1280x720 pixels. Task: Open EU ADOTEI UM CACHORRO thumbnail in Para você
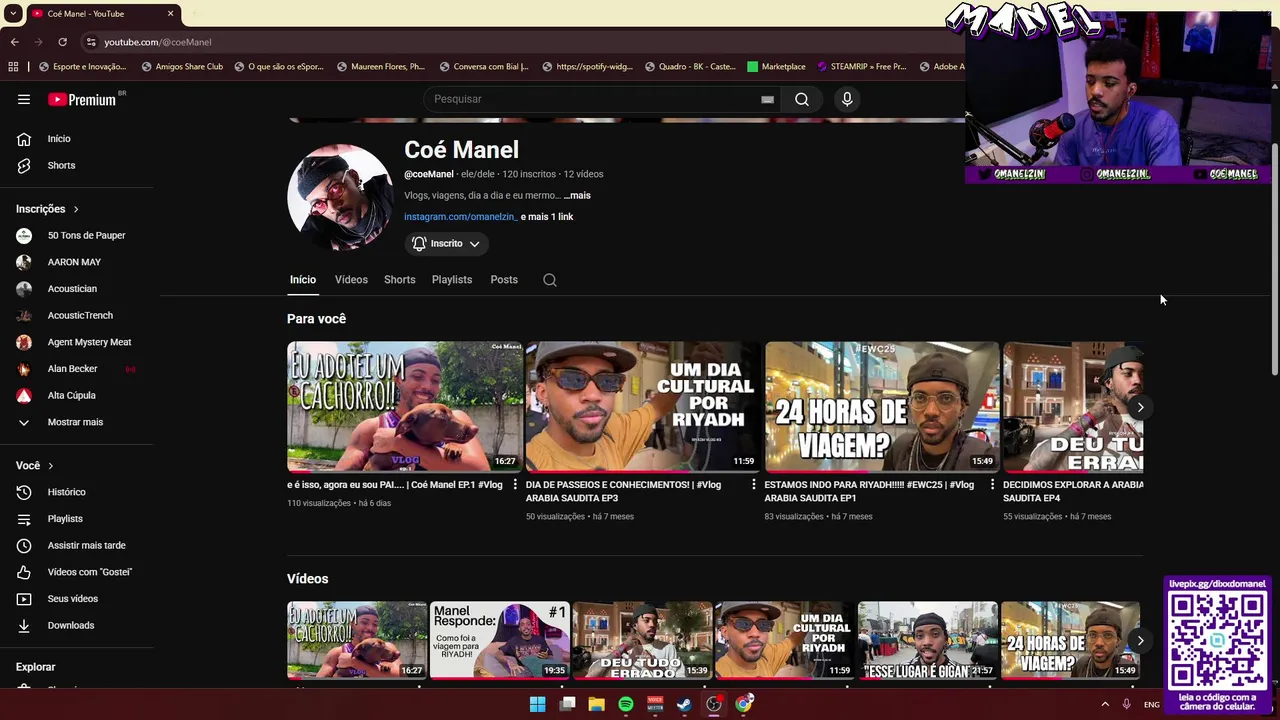[405, 407]
